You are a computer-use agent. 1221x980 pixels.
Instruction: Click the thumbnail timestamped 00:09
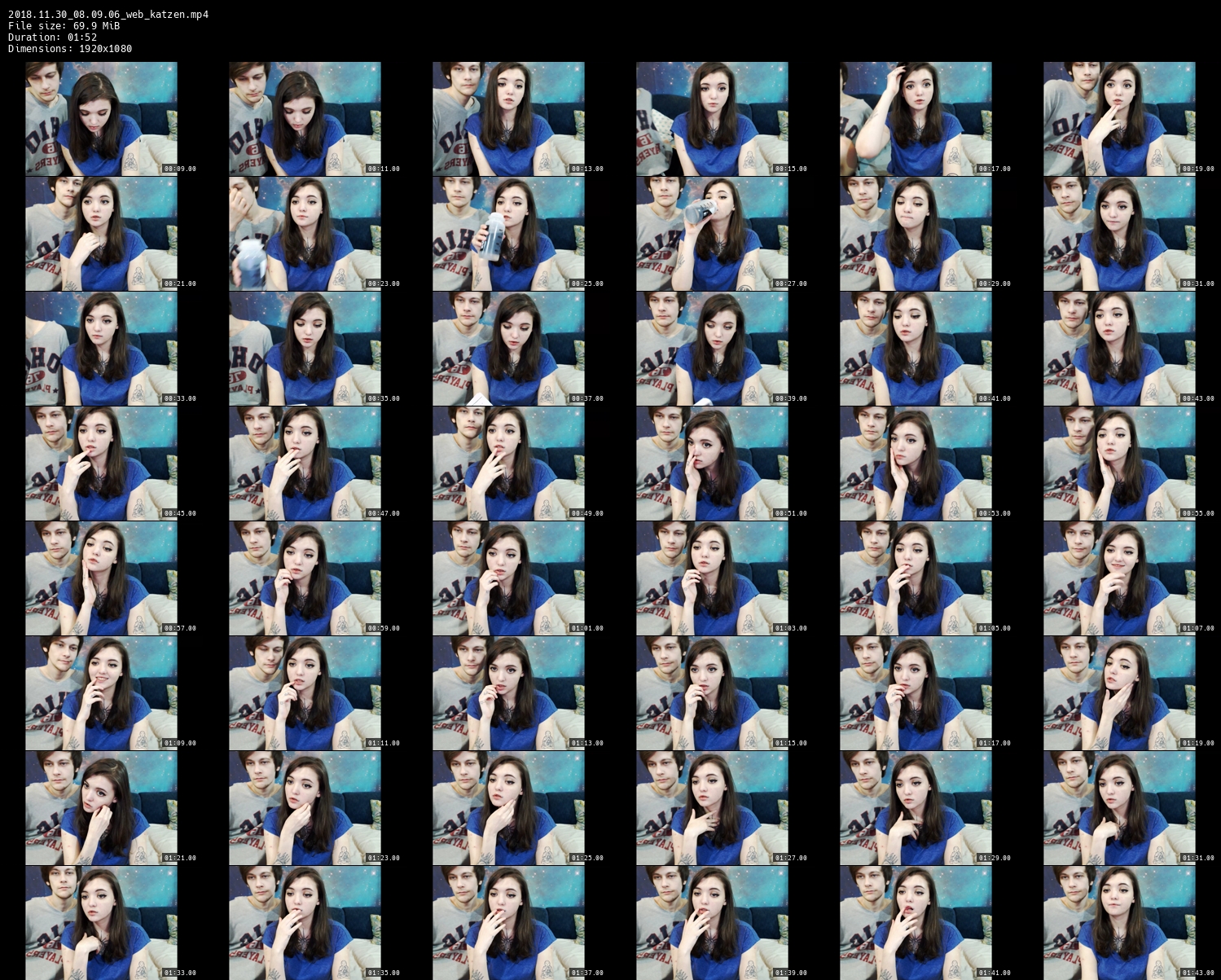[x=101, y=118]
